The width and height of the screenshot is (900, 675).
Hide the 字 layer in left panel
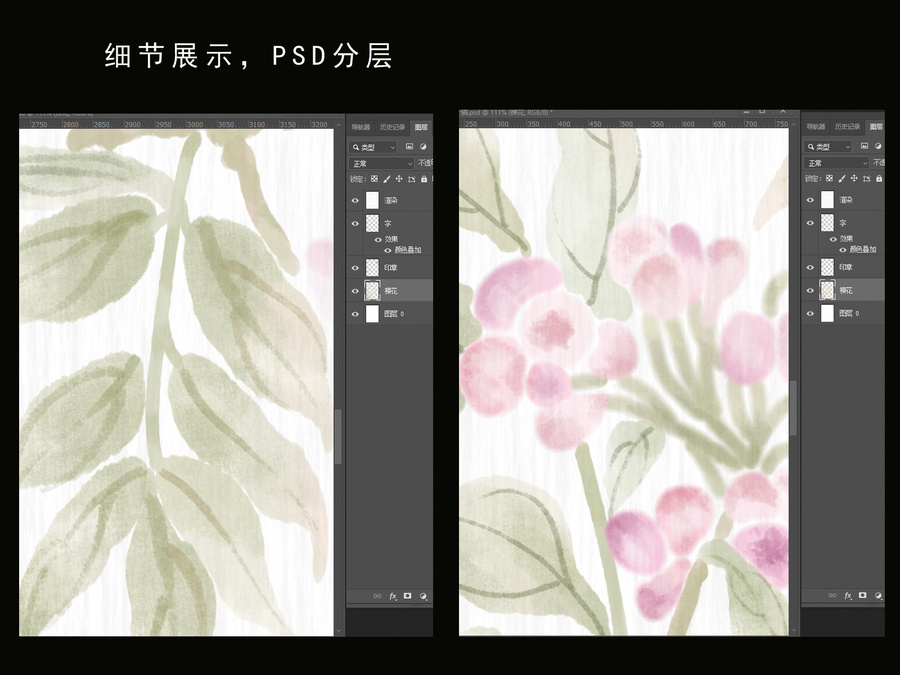click(355, 223)
